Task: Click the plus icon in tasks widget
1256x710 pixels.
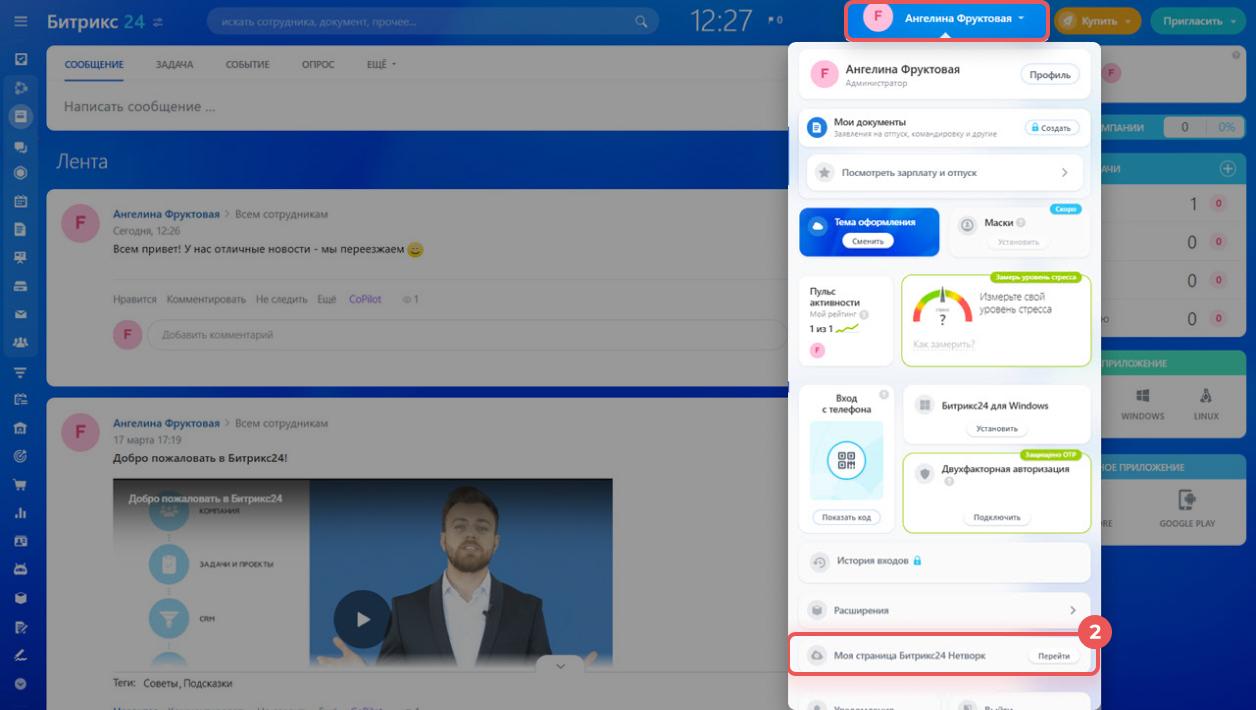Action: click(1228, 169)
